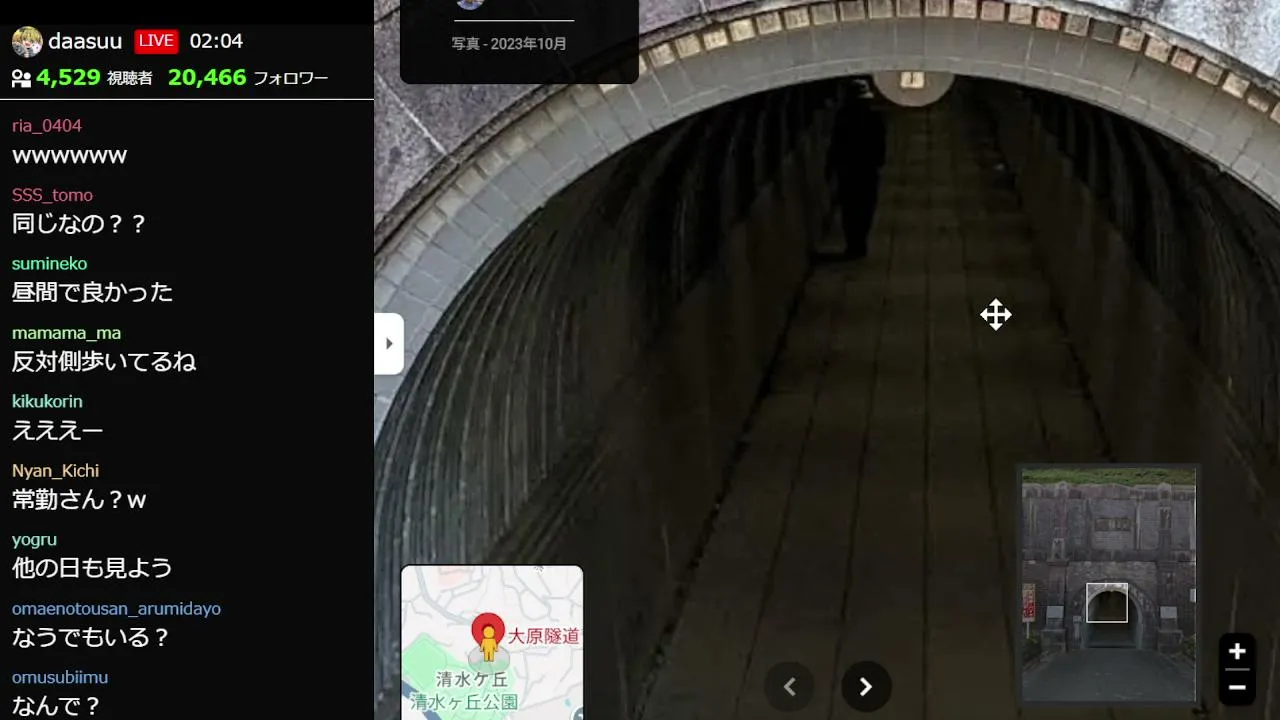Click chat username yogru
The width and height of the screenshot is (1280, 720).
click(x=34, y=540)
